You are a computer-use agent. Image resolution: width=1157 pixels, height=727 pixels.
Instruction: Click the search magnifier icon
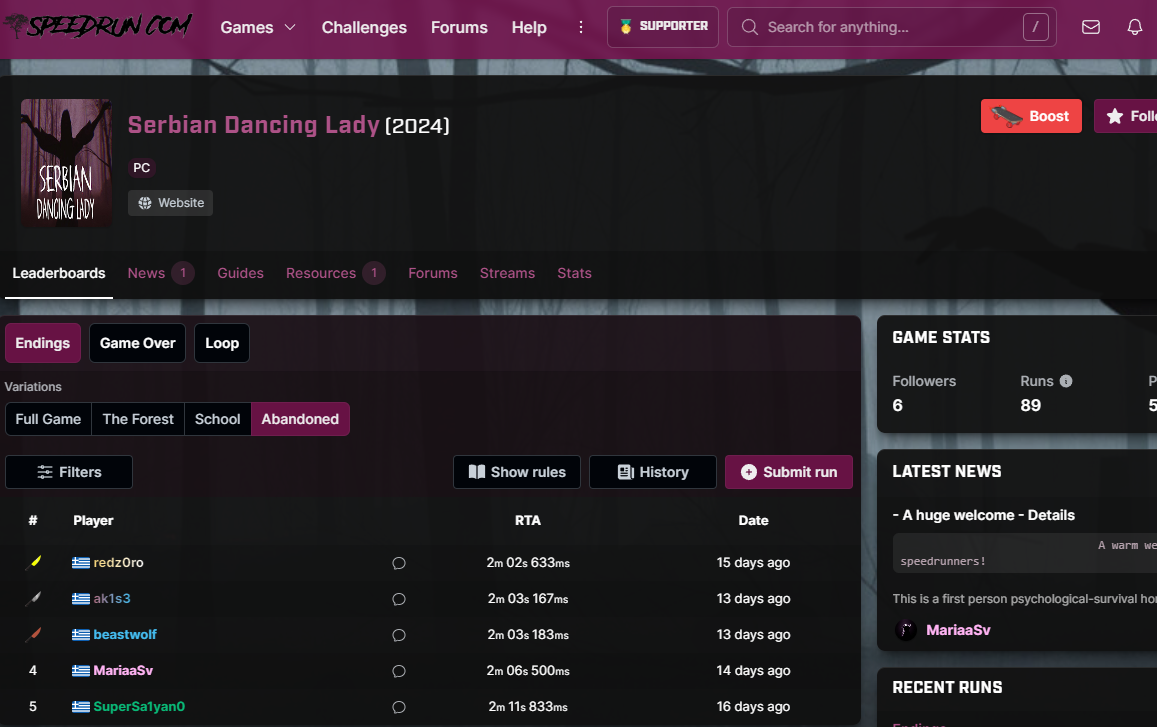click(750, 27)
